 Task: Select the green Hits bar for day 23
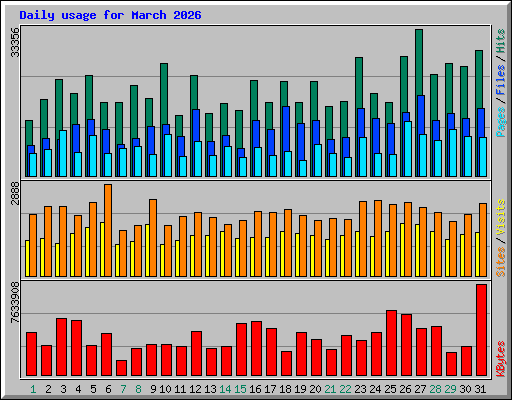pos(359,83)
